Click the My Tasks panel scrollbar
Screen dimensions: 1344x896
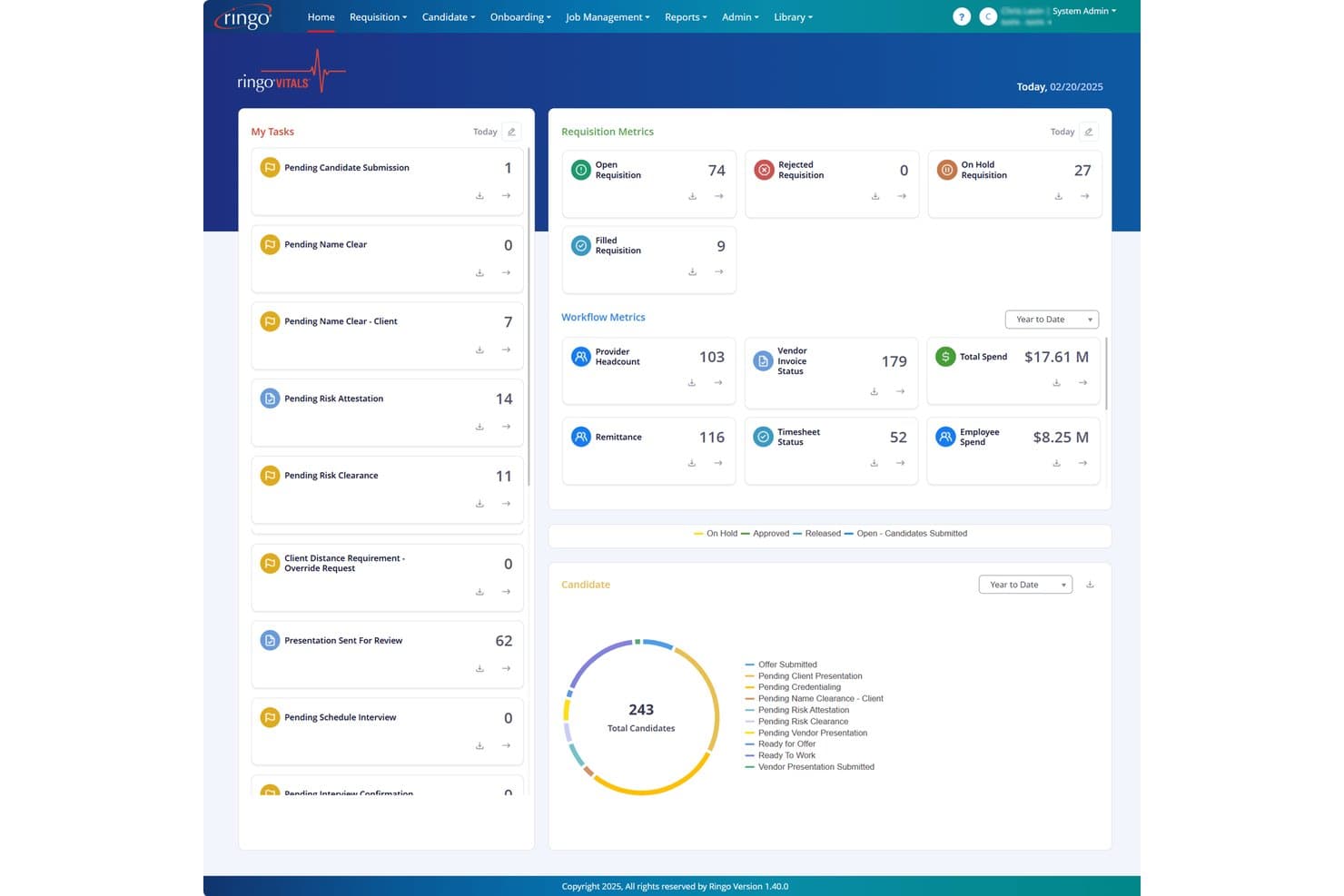point(529,316)
